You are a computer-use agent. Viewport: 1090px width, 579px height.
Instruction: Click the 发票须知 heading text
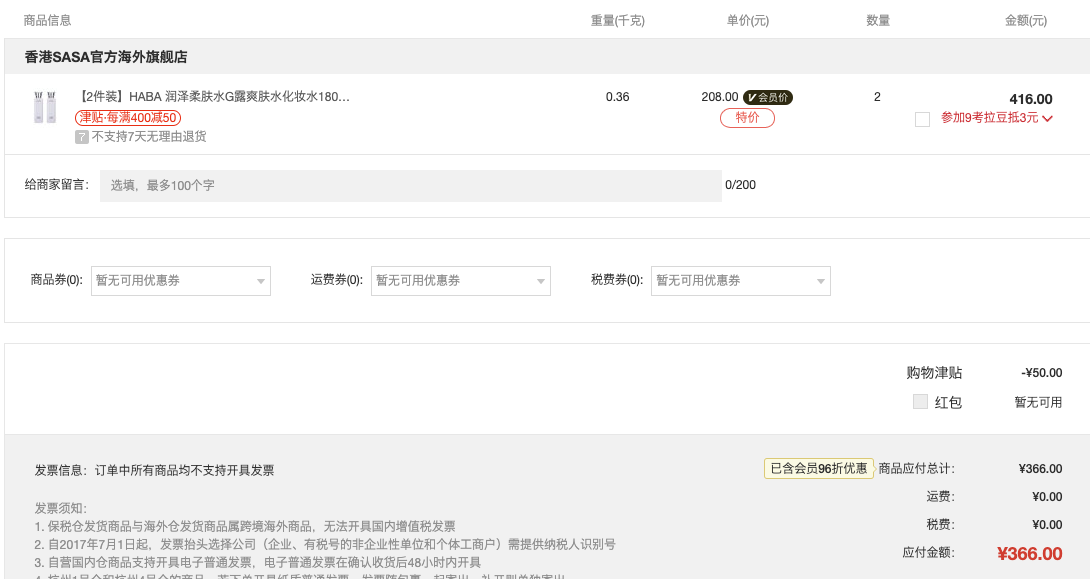(60, 509)
